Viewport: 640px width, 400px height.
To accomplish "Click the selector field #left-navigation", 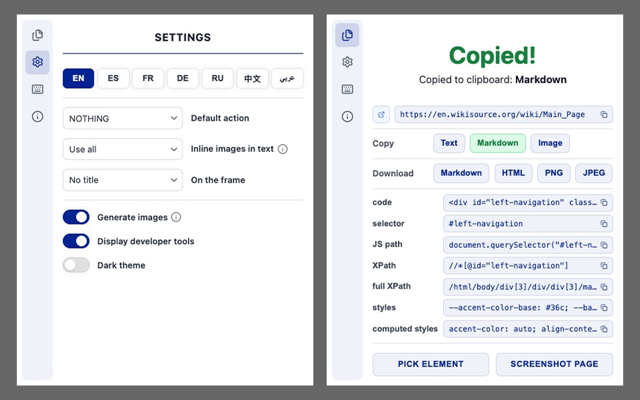I will coord(528,224).
